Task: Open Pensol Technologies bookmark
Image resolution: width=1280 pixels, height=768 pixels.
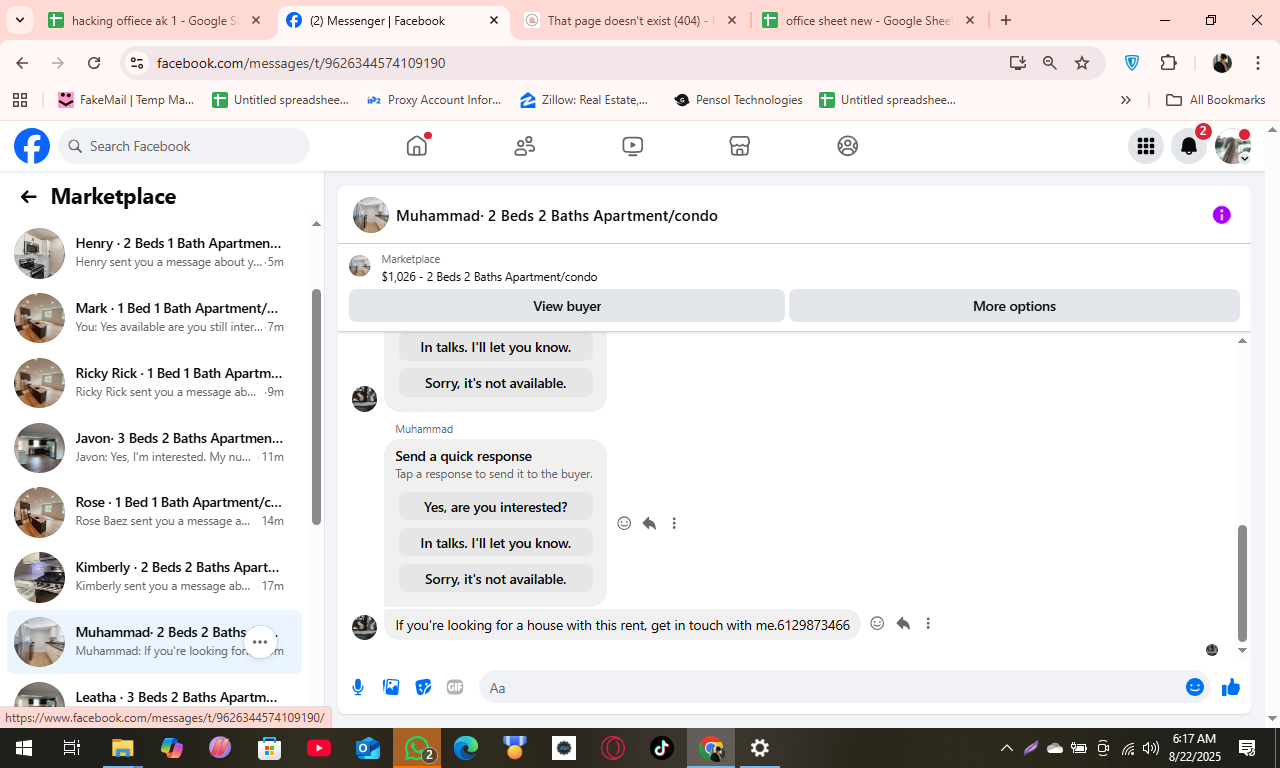Action: pos(739,100)
